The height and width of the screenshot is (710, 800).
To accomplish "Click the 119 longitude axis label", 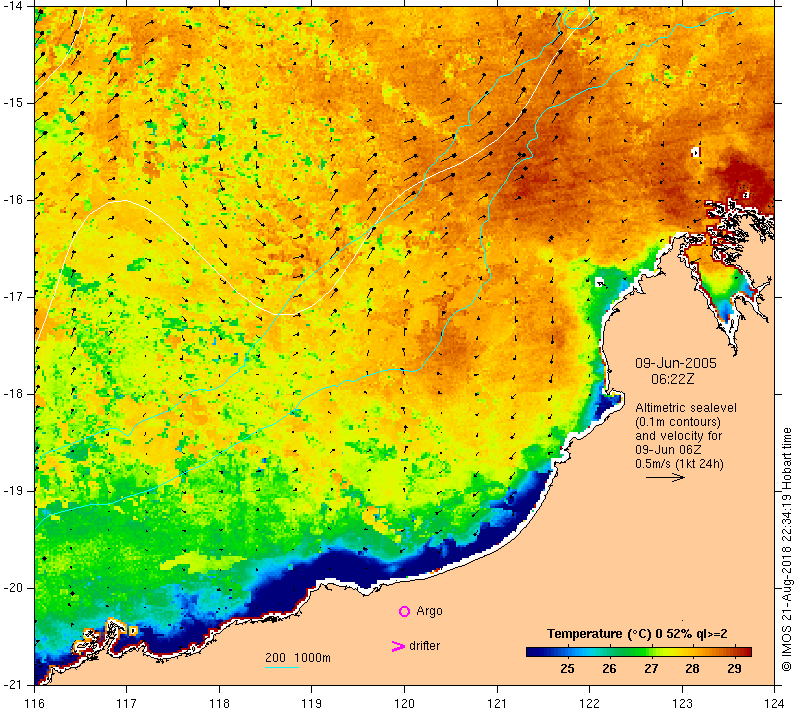I will click(312, 703).
